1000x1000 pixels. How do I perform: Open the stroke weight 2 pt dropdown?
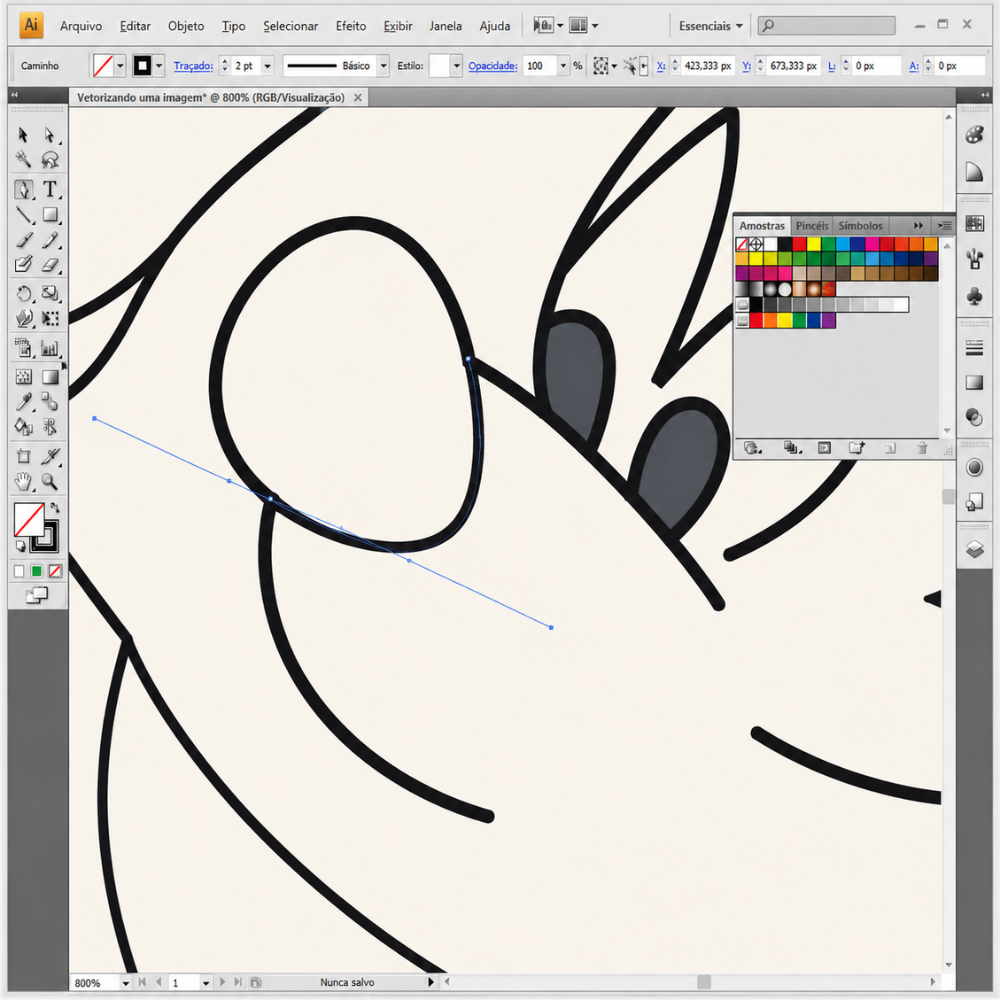point(267,66)
